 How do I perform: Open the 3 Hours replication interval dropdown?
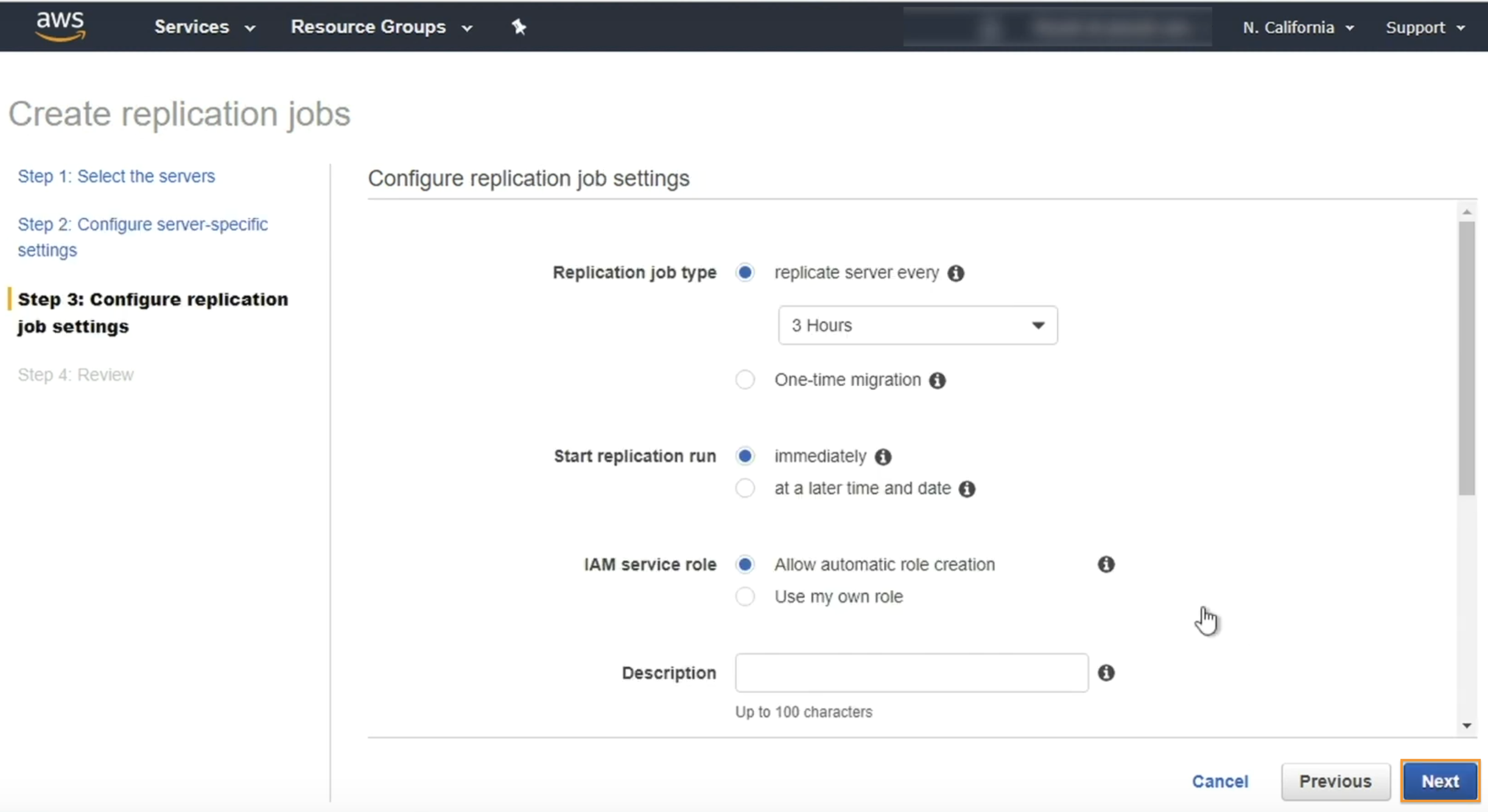click(917, 325)
